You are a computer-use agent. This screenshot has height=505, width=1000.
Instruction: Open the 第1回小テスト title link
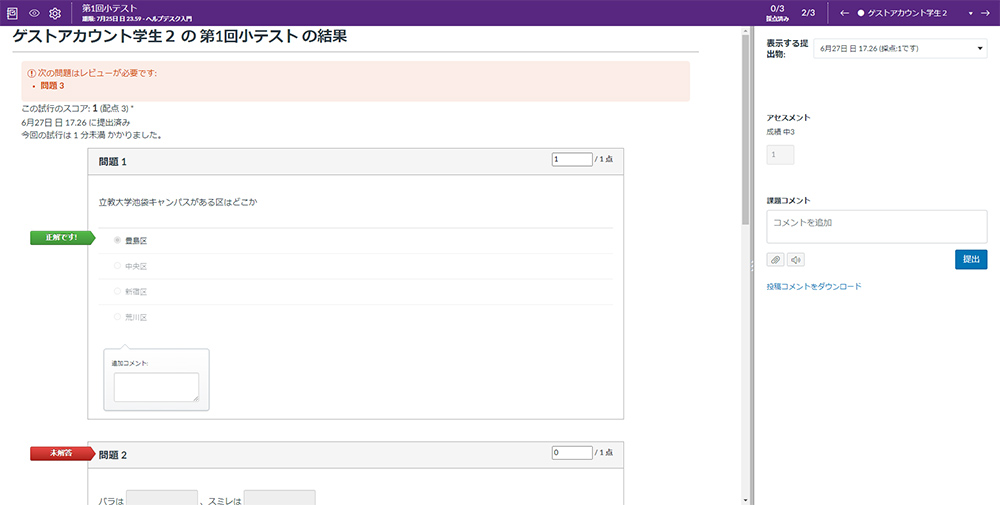coord(111,7)
